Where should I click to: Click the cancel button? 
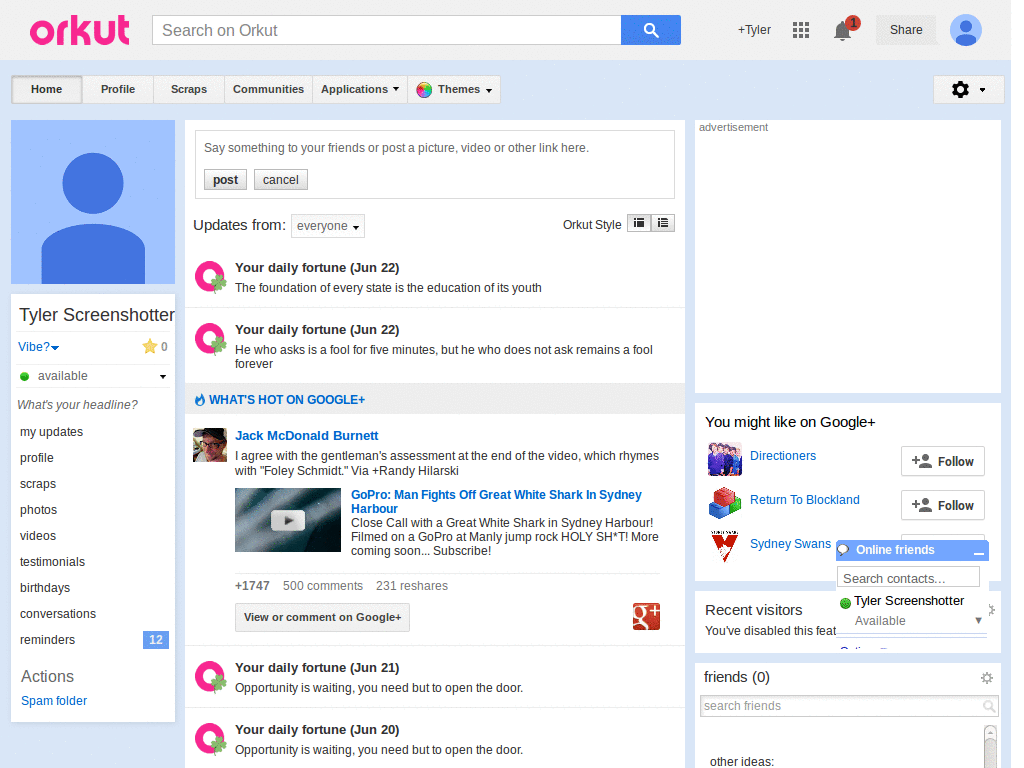click(281, 180)
